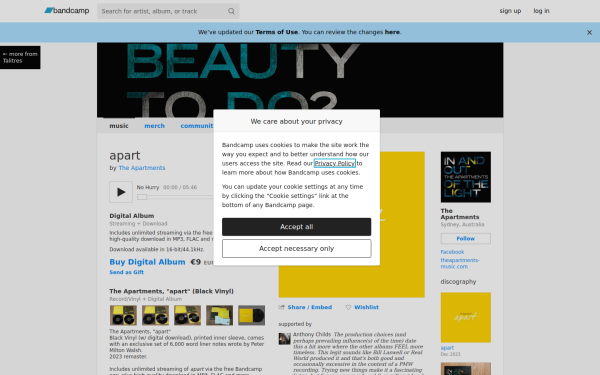Open the log in link
600x375 pixels.
[x=541, y=11]
